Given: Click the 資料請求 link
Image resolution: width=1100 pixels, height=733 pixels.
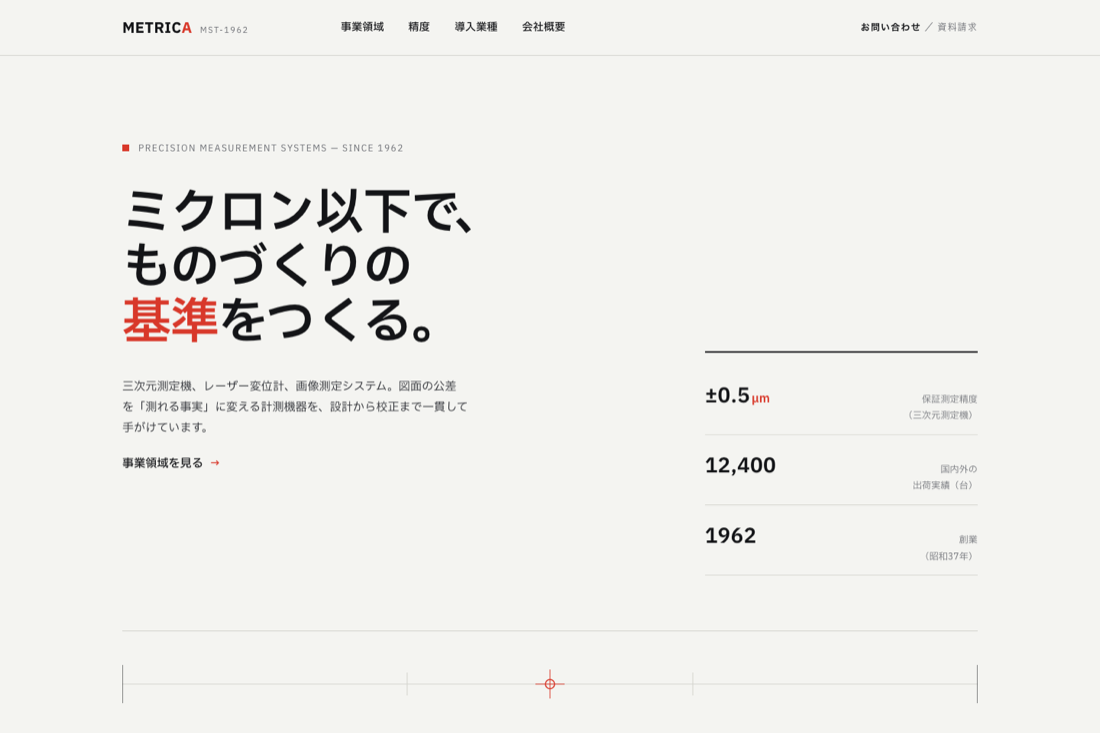Looking at the screenshot, I should coord(957,27).
